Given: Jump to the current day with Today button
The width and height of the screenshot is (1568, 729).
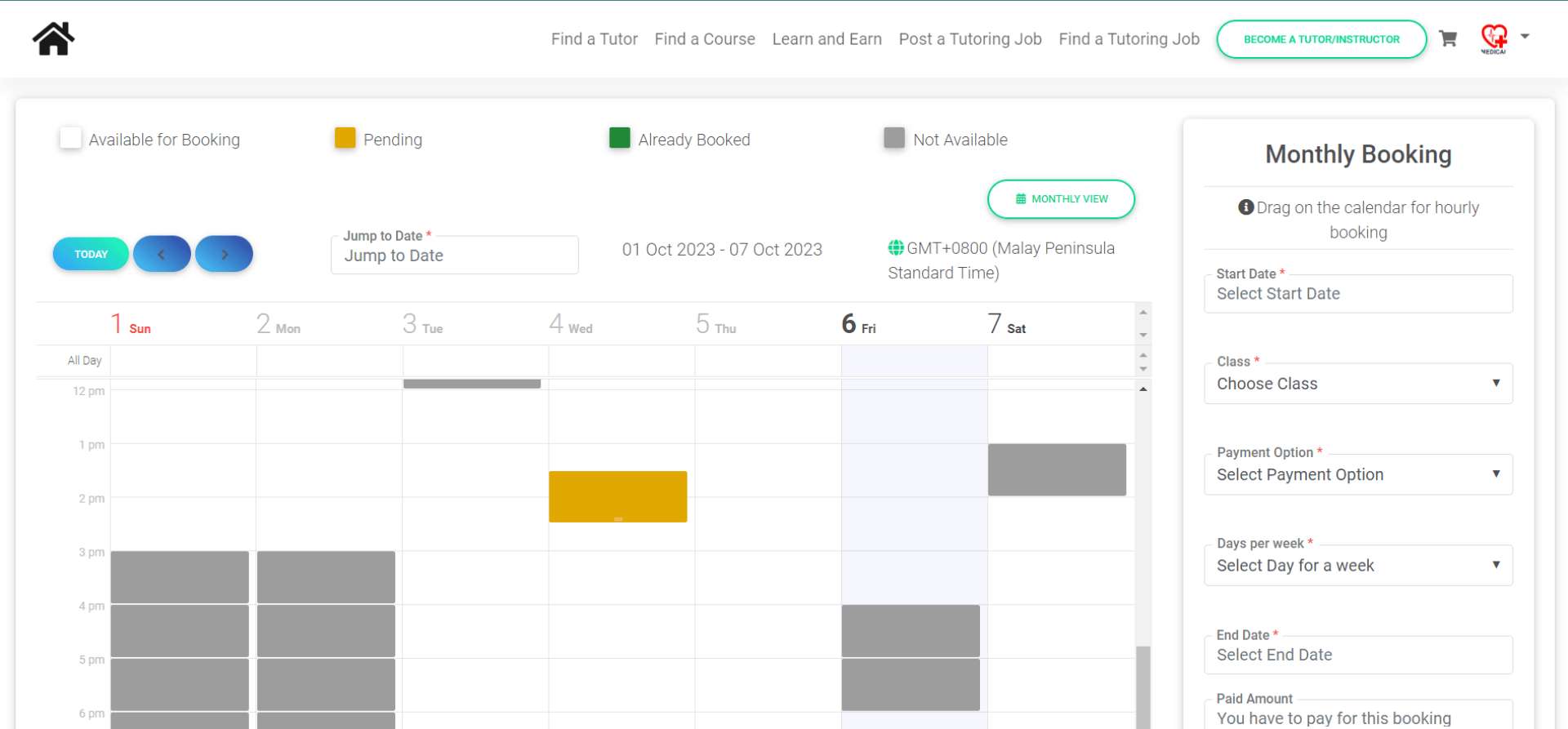Looking at the screenshot, I should [91, 254].
